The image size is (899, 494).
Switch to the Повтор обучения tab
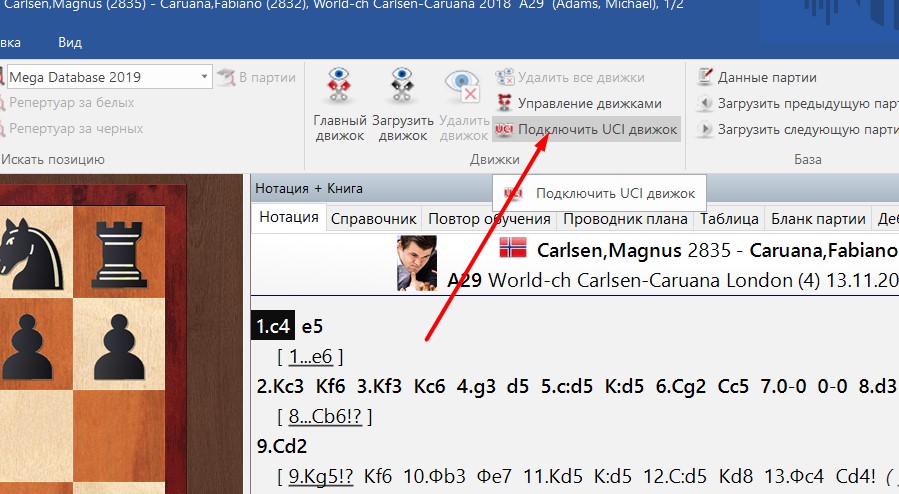point(489,219)
